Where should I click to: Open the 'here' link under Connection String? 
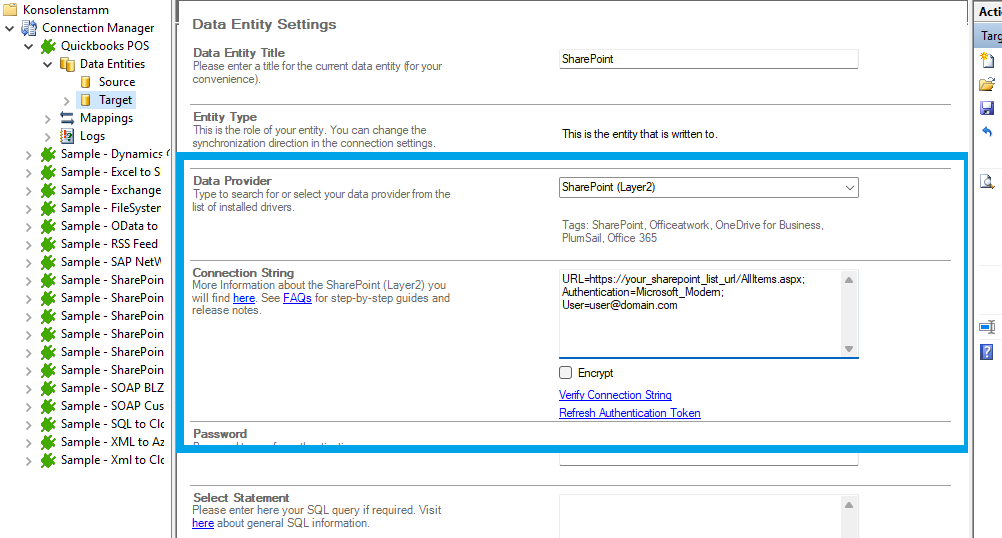244,298
